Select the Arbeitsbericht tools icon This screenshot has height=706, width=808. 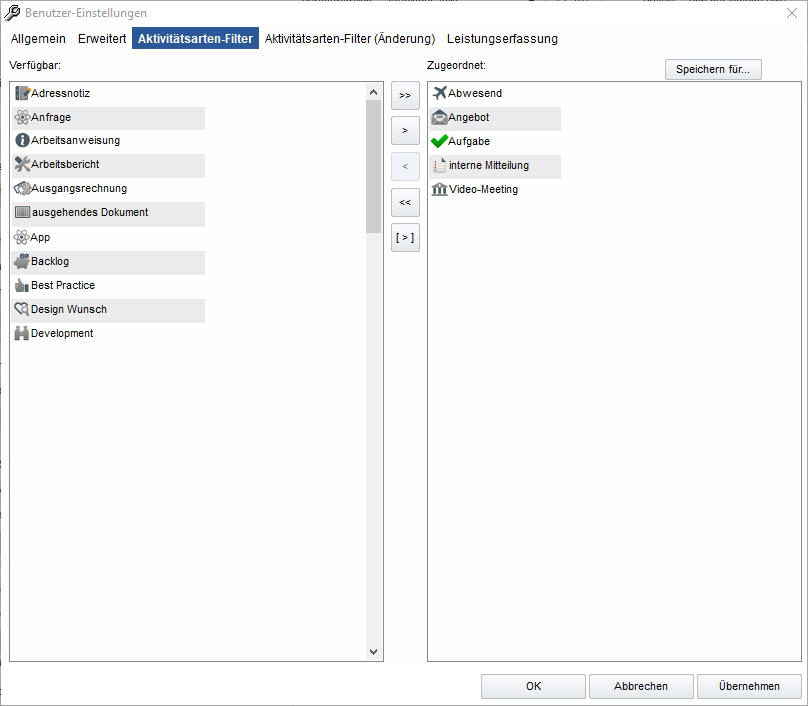coord(22,164)
